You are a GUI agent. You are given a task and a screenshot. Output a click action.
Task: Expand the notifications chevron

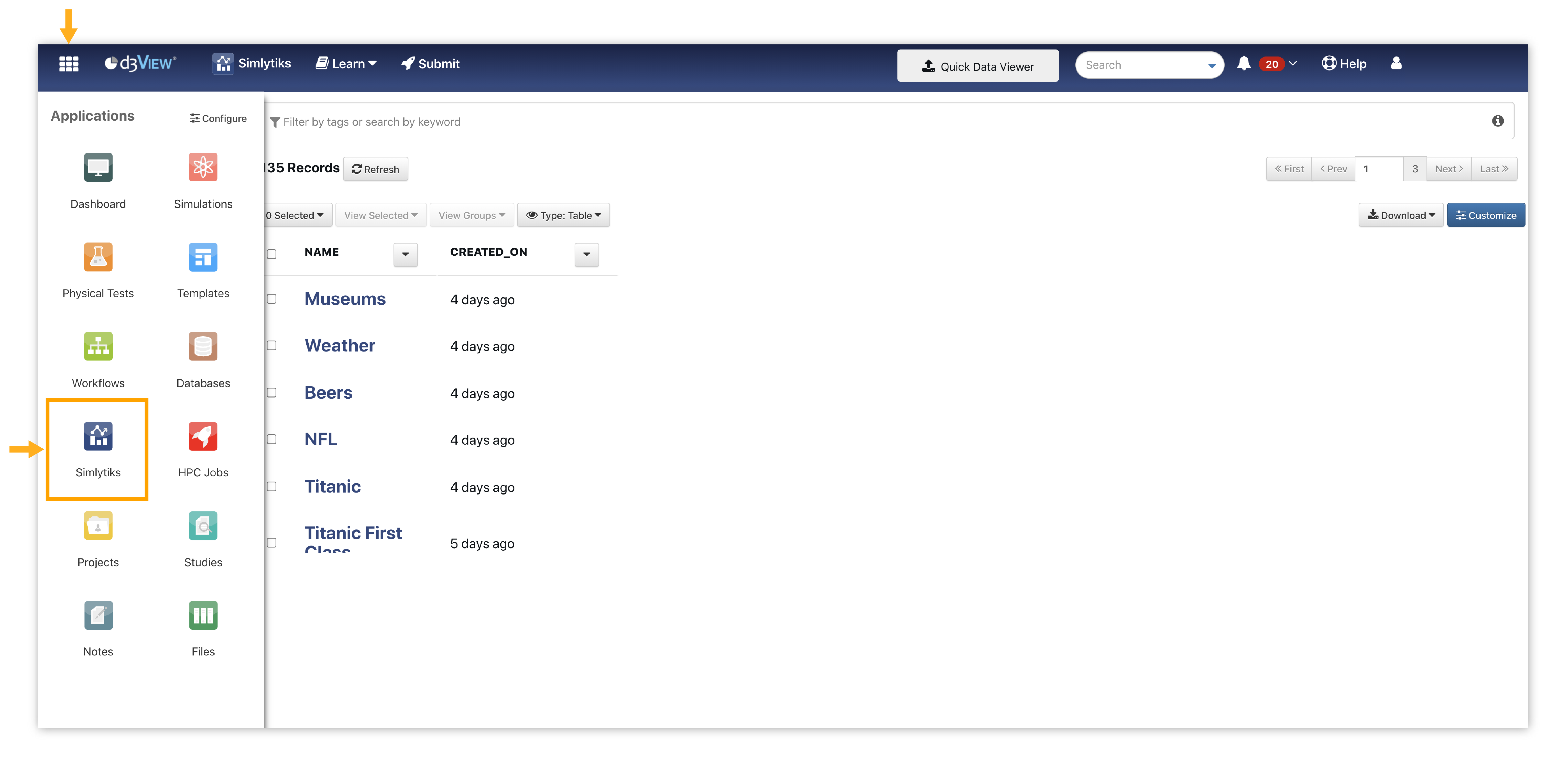tap(1293, 63)
